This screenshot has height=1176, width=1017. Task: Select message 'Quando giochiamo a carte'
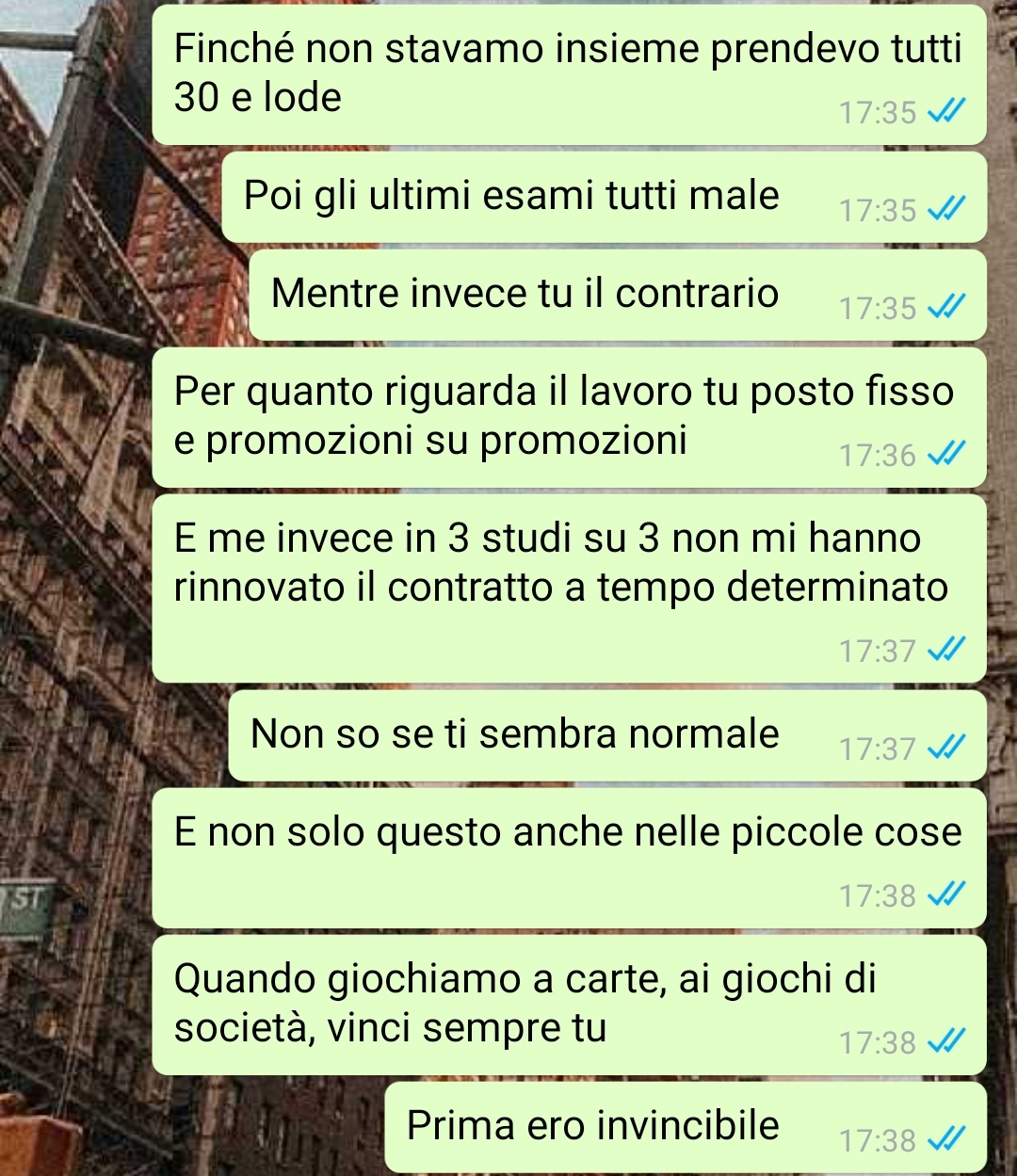coord(569,1005)
